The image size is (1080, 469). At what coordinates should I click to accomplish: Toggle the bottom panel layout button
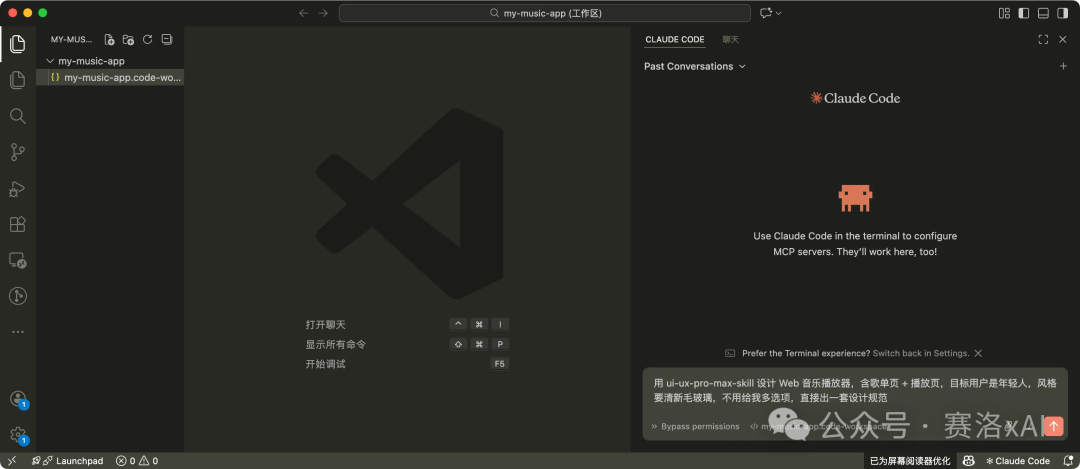[x=1043, y=13]
